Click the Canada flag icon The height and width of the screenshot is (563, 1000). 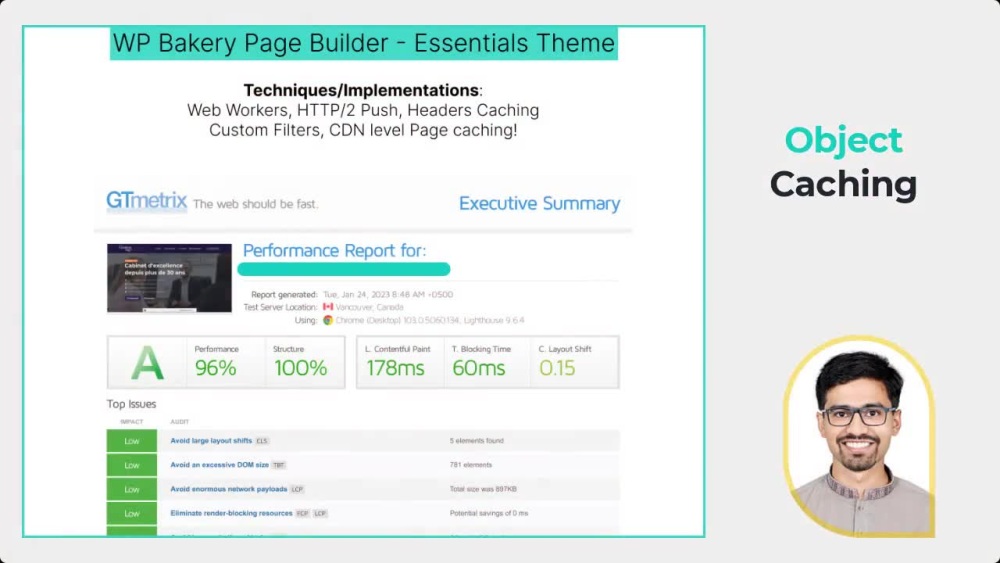[x=328, y=307]
